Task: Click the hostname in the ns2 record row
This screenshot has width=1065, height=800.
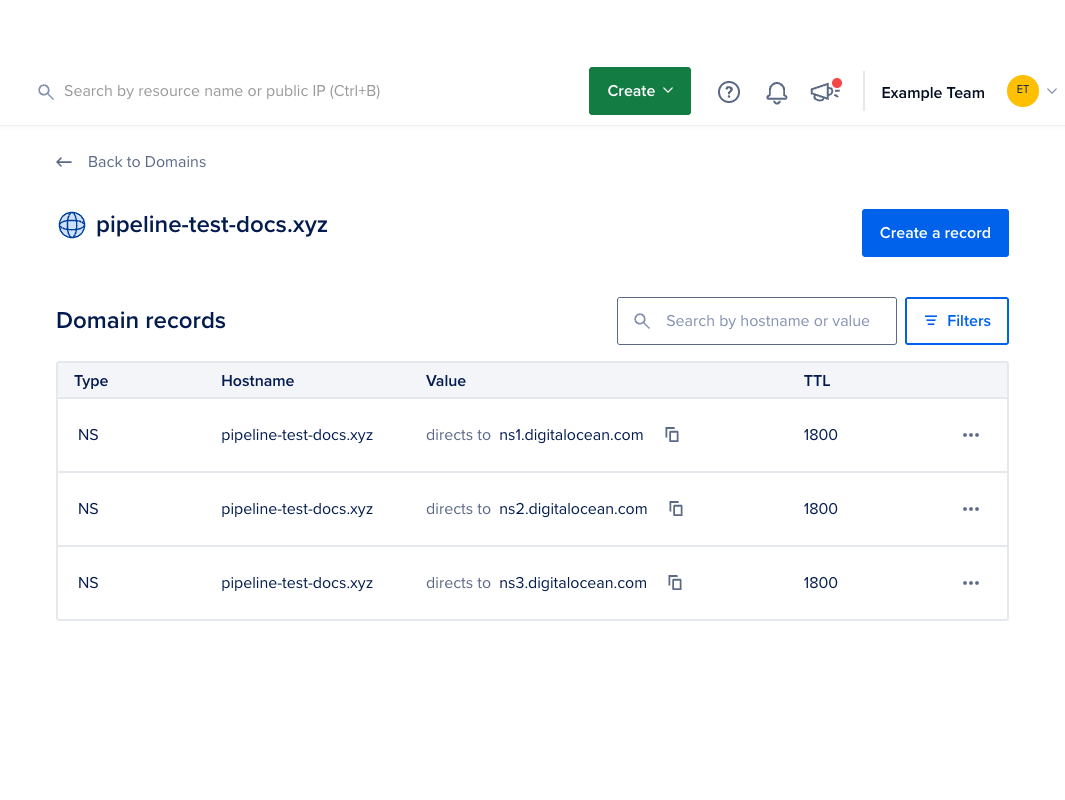Action: 297,509
